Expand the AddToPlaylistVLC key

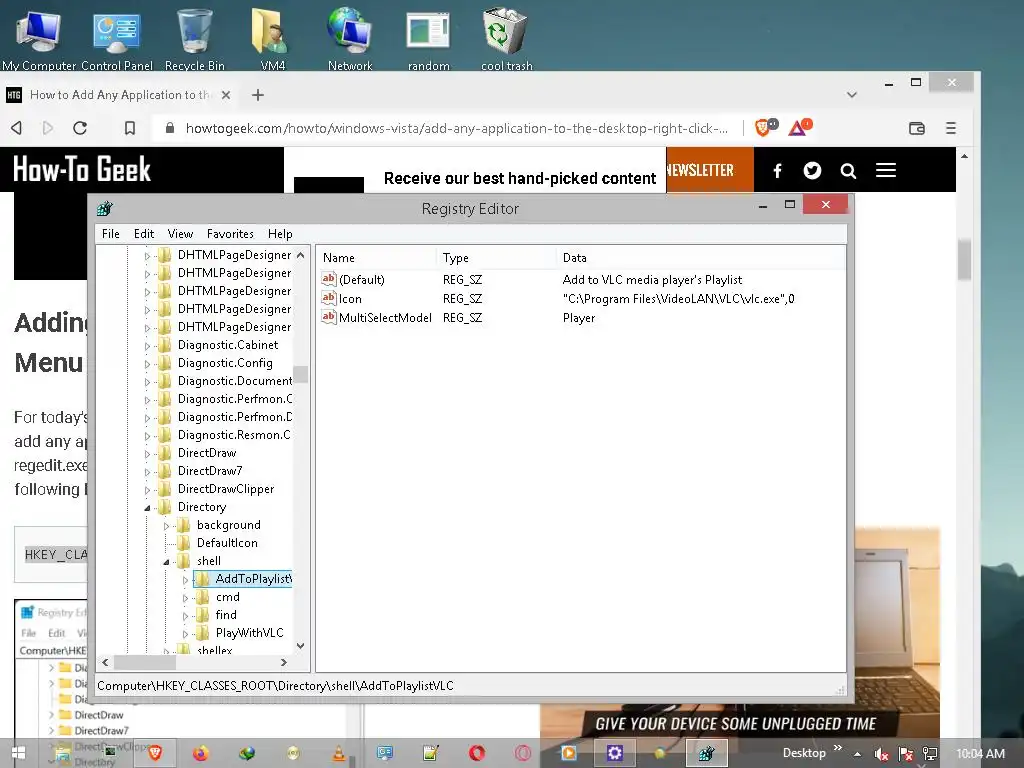185,579
